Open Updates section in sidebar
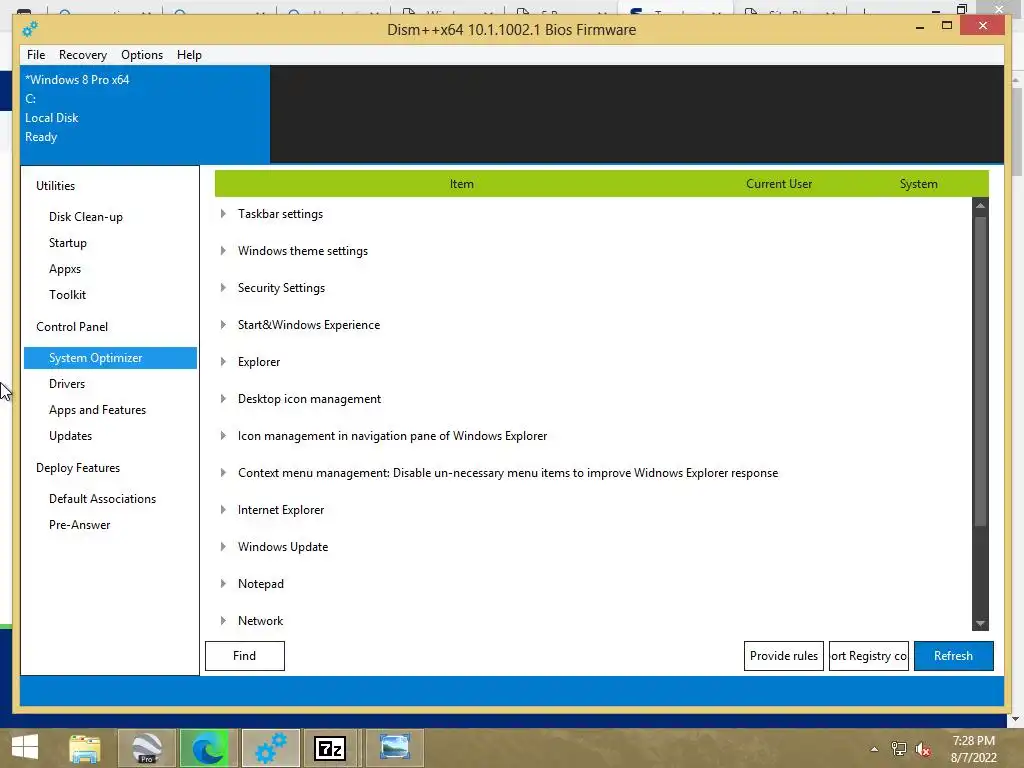Viewport: 1024px width, 768px height. coord(71,436)
